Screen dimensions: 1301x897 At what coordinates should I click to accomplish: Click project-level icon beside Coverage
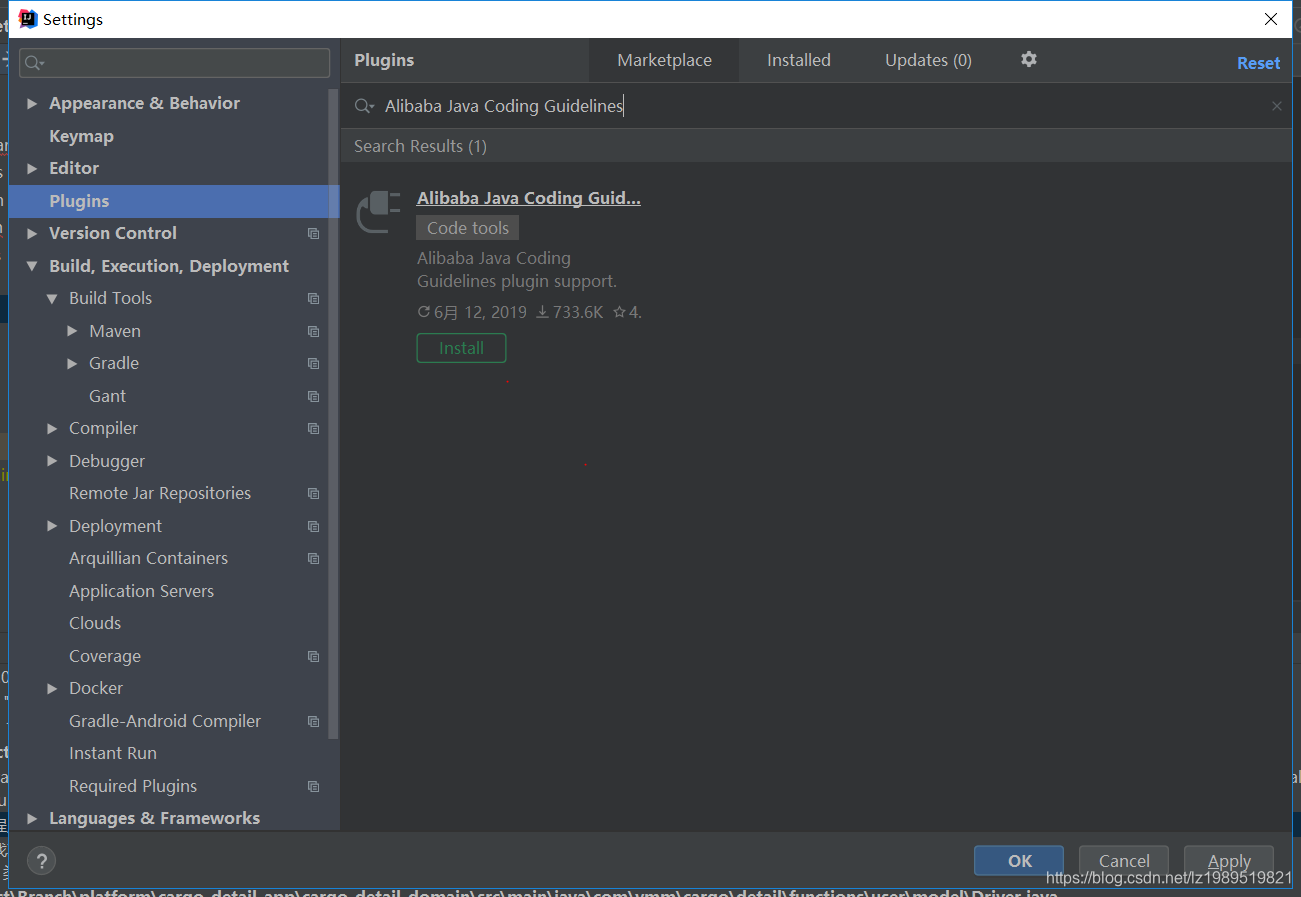(314, 656)
